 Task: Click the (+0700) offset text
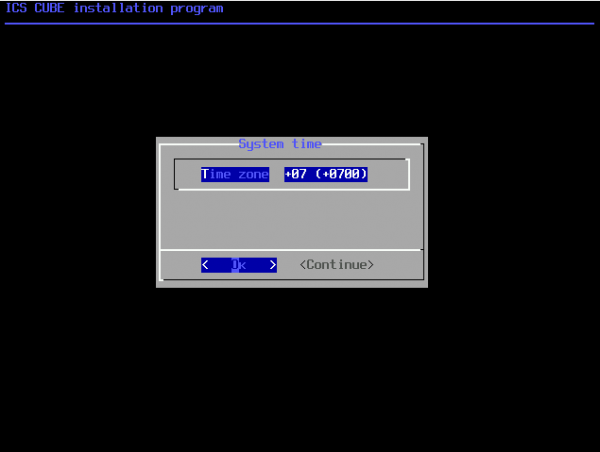click(x=341, y=174)
